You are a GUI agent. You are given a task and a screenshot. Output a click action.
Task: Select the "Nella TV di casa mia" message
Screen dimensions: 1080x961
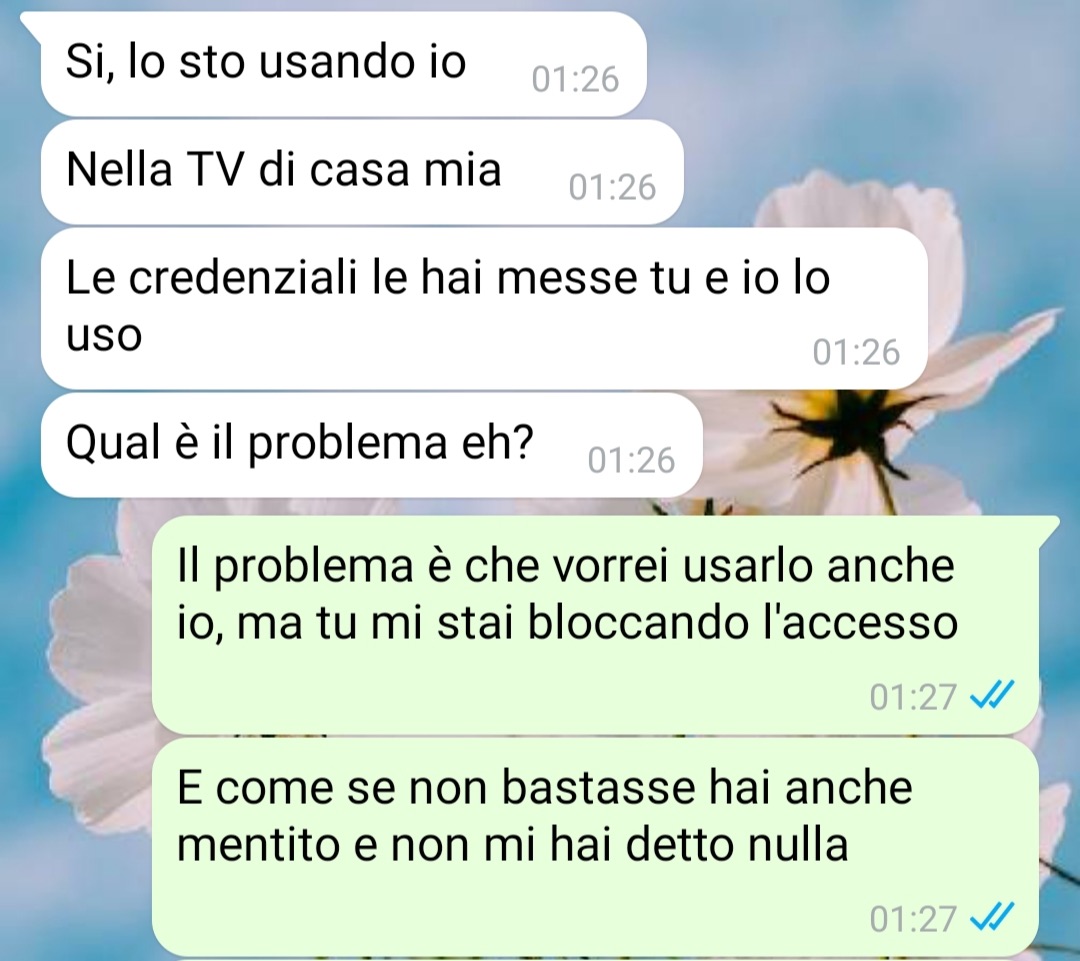(x=362, y=172)
